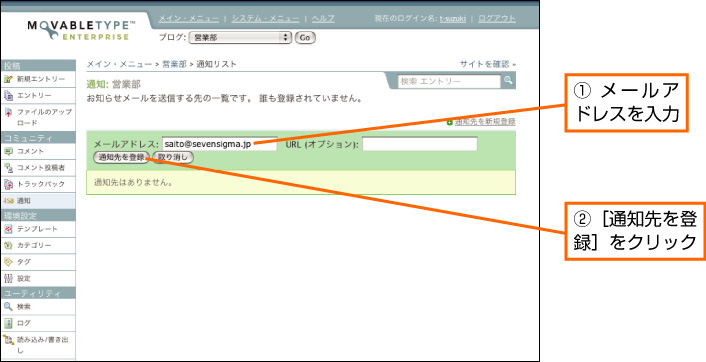Click the 取り消し button
The image size is (706, 362).
[x=173, y=158]
